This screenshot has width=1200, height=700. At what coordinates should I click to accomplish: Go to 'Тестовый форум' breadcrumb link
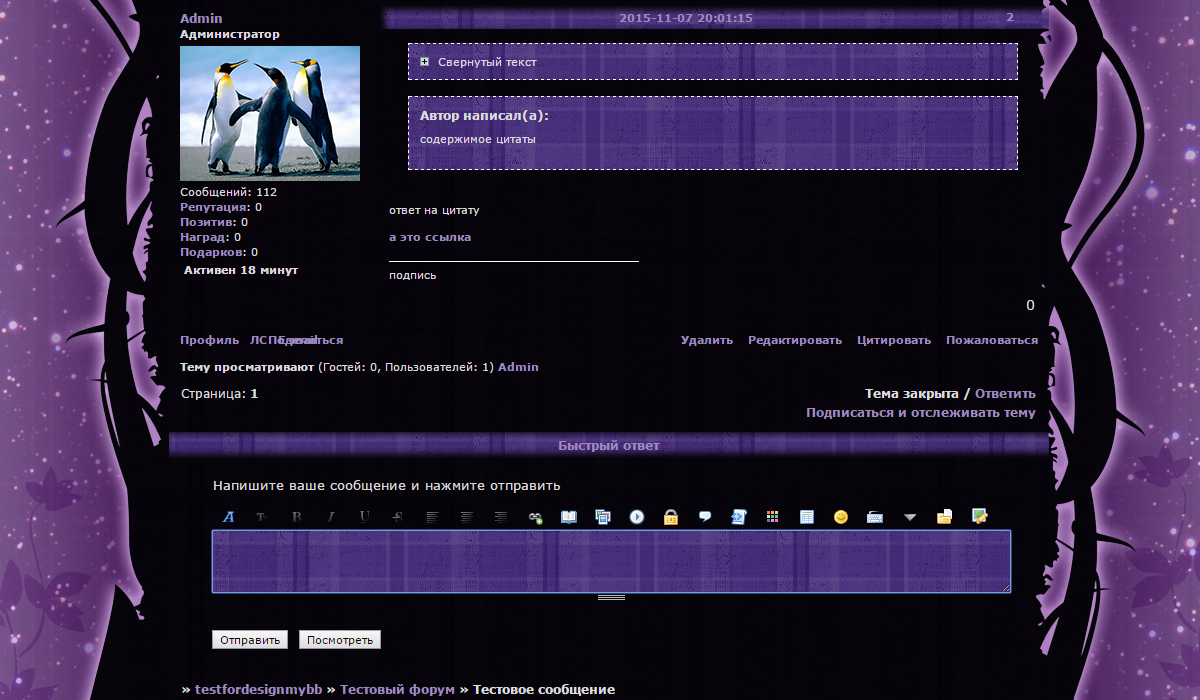point(397,690)
